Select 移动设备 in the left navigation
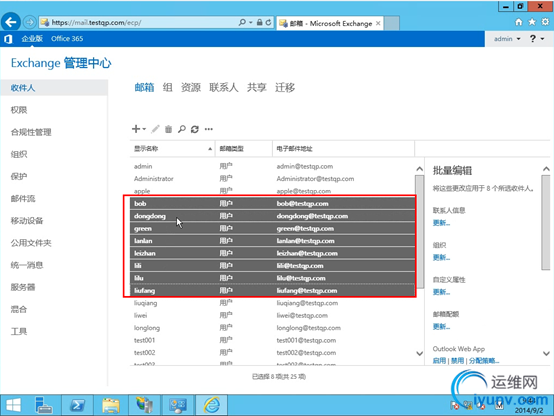Screen dimensions: 554x416 click(x=27, y=221)
